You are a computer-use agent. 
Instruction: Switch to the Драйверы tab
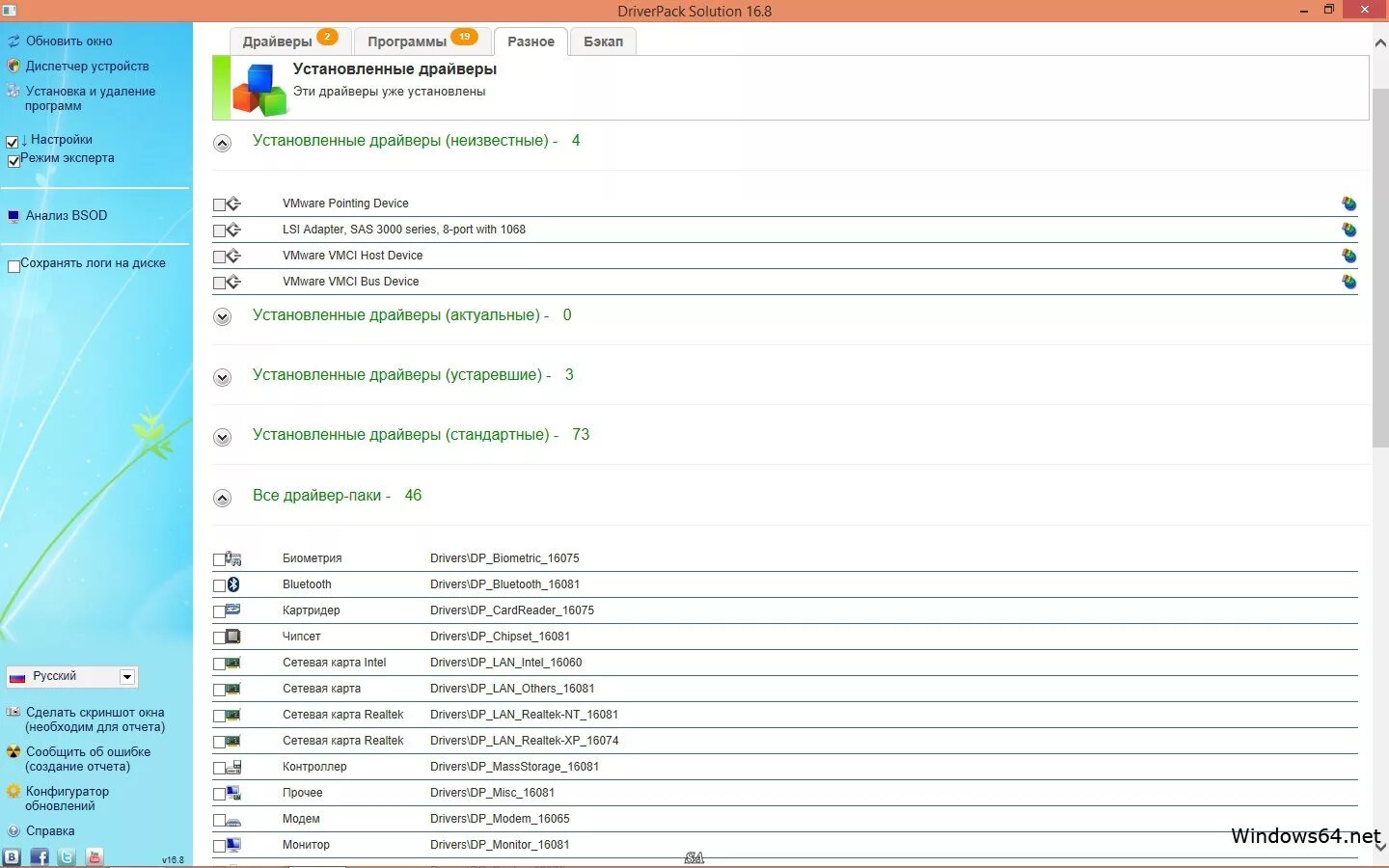pos(289,41)
